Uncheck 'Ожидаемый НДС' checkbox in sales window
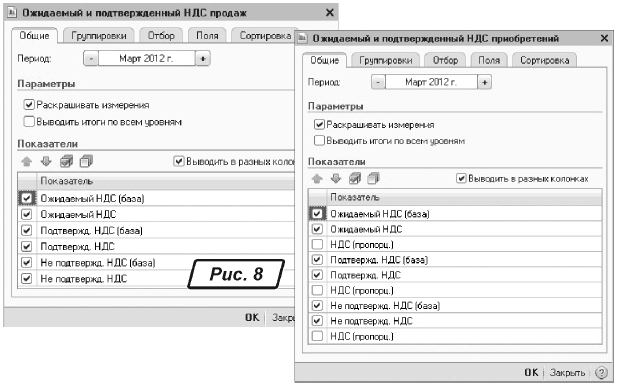Screen dimensions: 617x386 26,214
